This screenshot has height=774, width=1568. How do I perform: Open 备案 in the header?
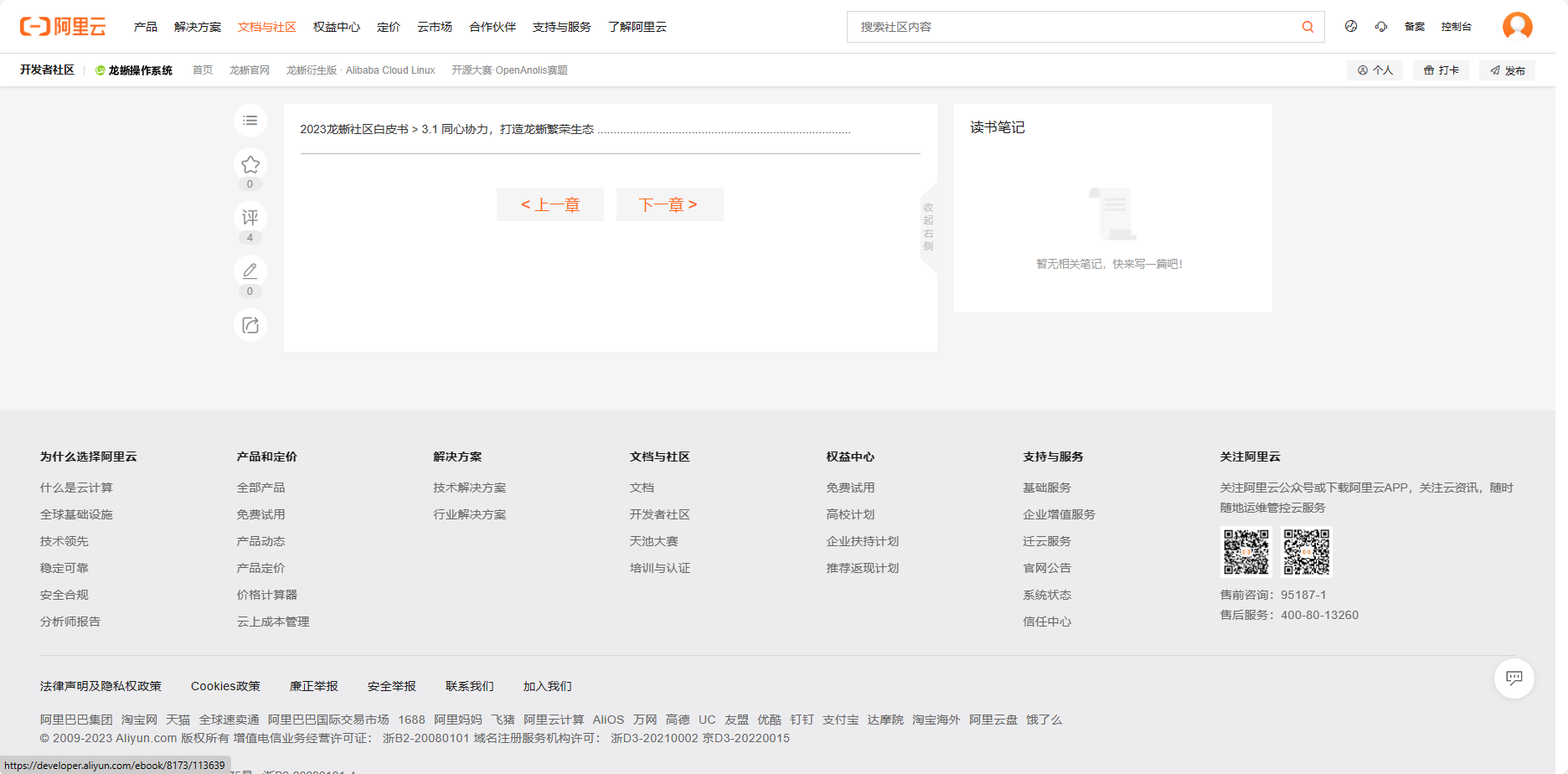(x=1415, y=27)
